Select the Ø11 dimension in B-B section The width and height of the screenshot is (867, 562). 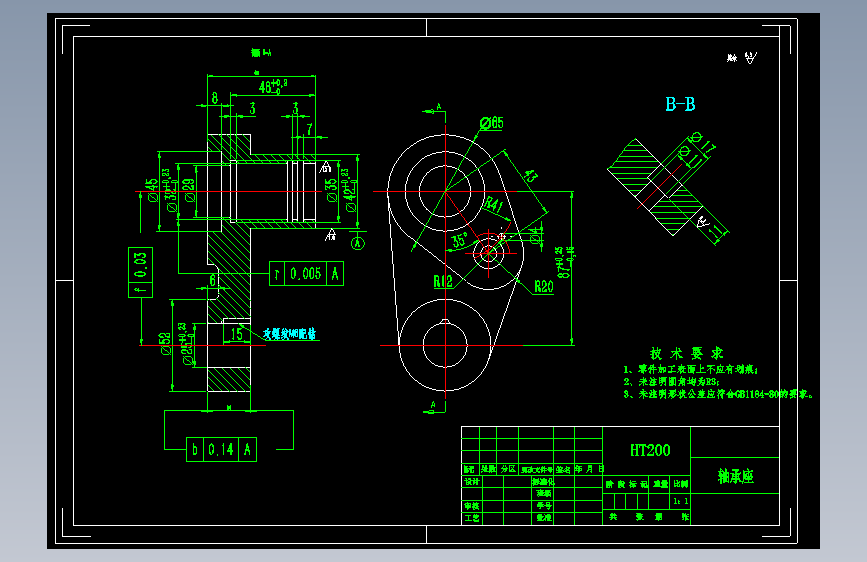pyautogui.click(x=692, y=157)
